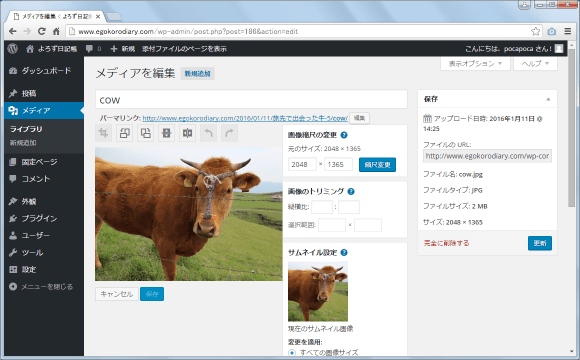Select the crop tool icon
This screenshot has width=580, height=360.
(x=104, y=133)
